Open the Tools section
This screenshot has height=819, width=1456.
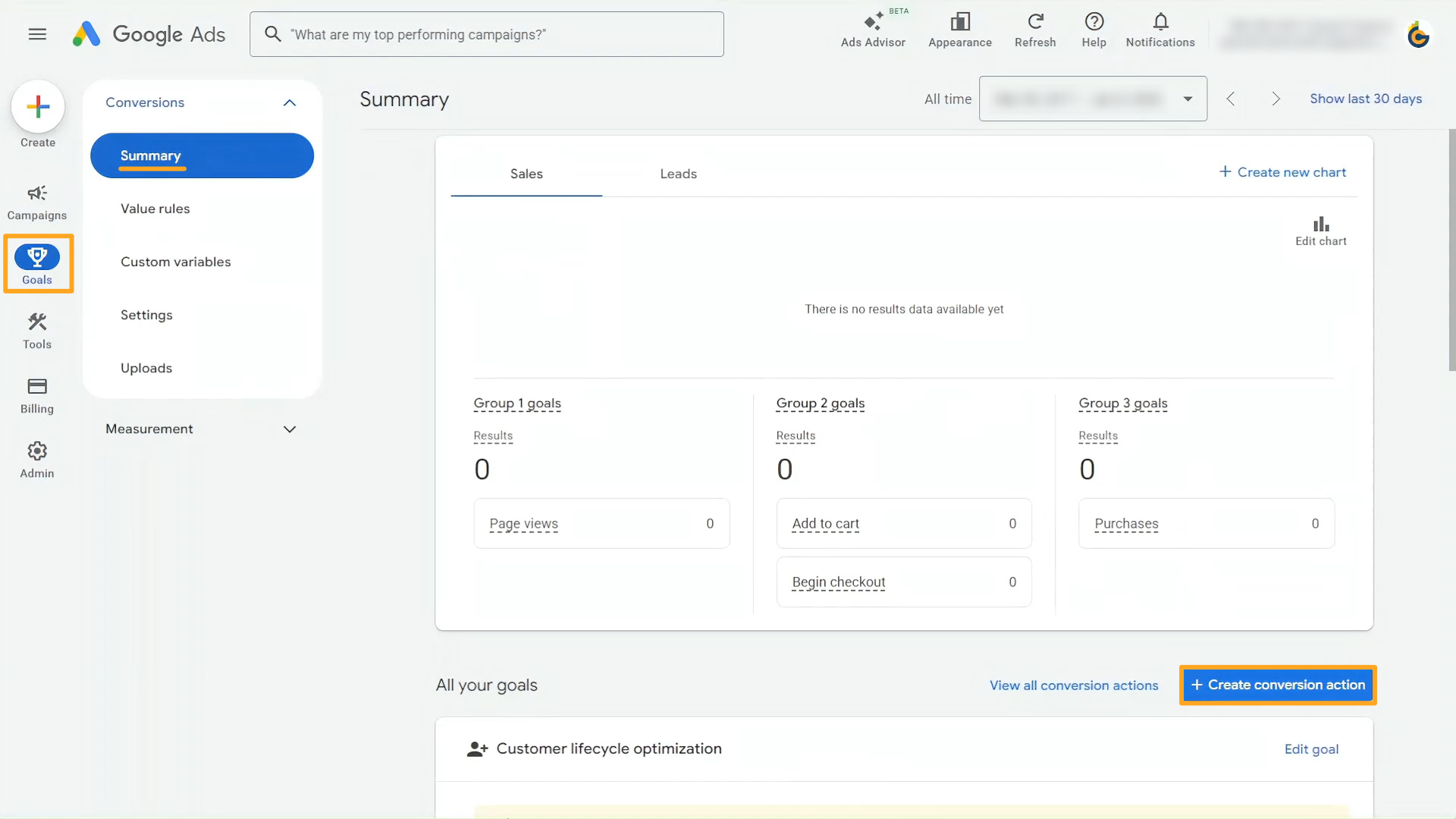pyautogui.click(x=37, y=331)
